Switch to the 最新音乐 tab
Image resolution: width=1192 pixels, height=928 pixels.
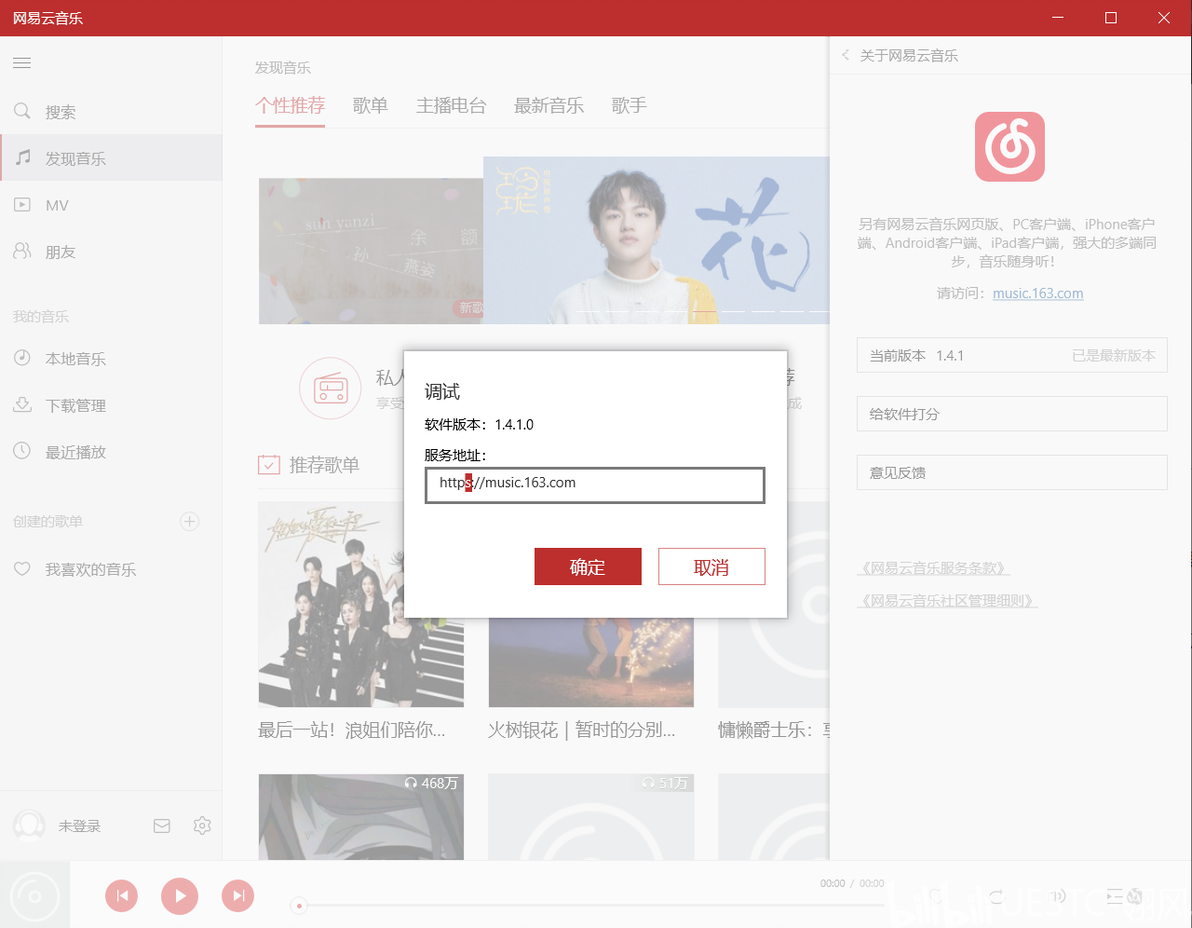click(x=549, y=106)
